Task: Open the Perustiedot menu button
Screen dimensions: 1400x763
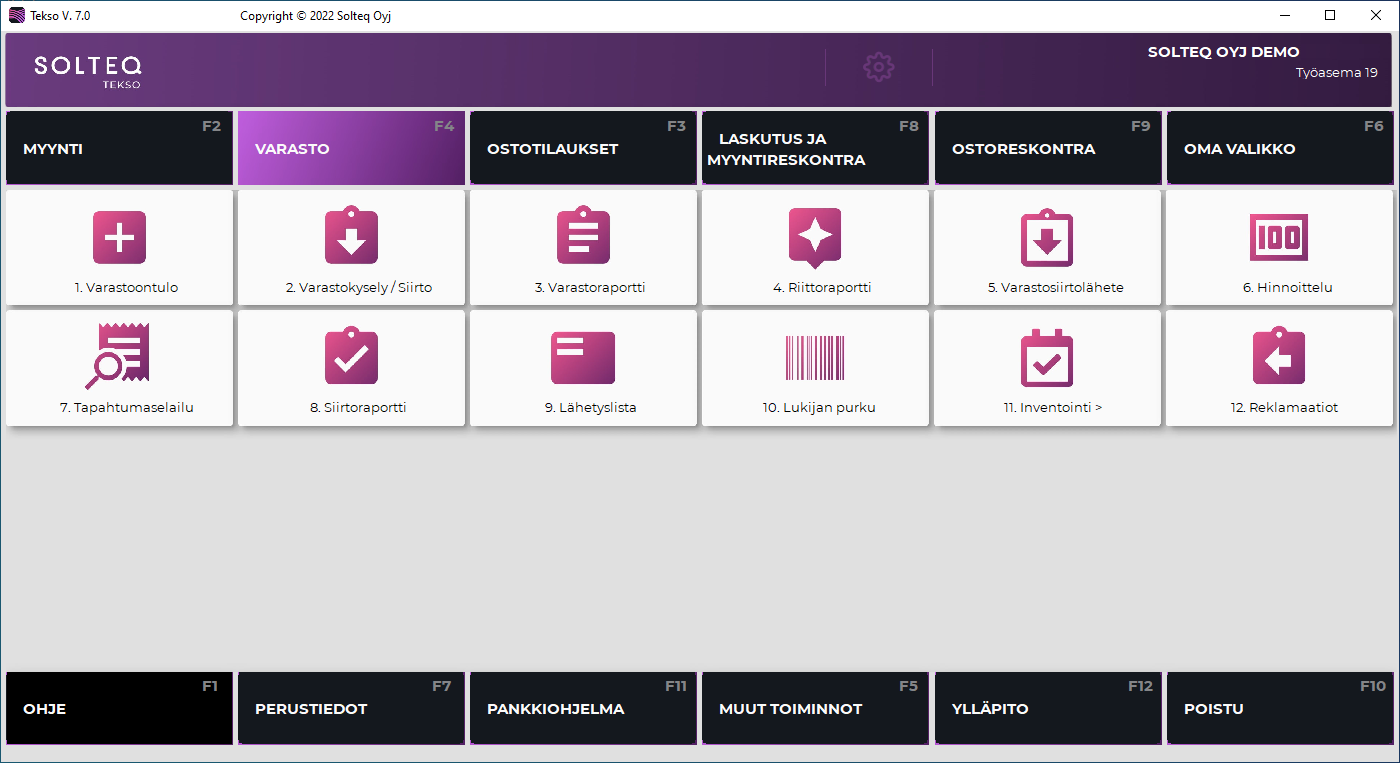Action: [351, 708]
